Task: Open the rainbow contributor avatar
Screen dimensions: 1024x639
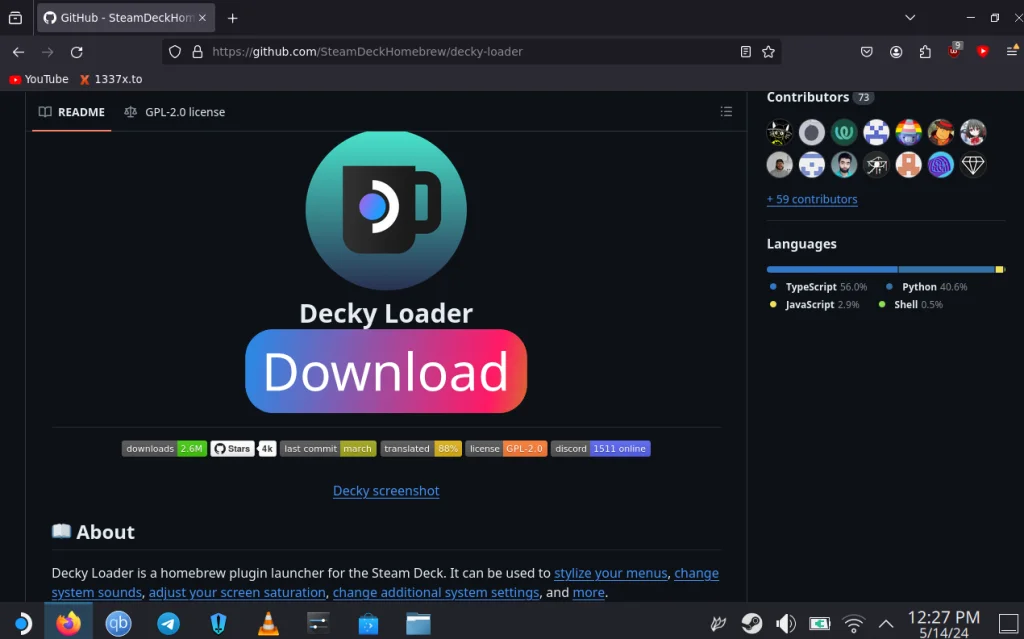Action: (x=908, y=133)
